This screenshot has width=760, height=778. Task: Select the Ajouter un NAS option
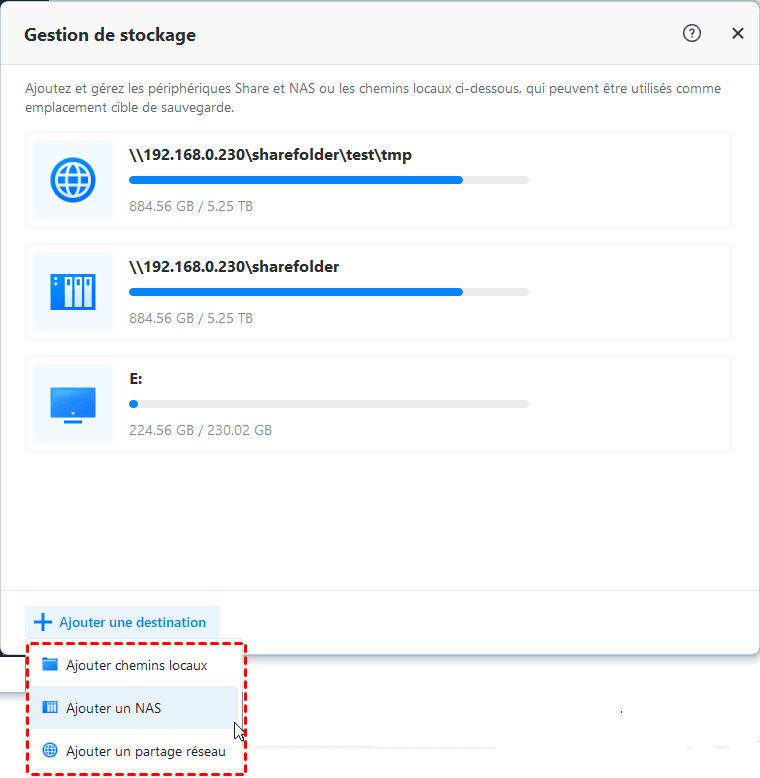point(113,708)
